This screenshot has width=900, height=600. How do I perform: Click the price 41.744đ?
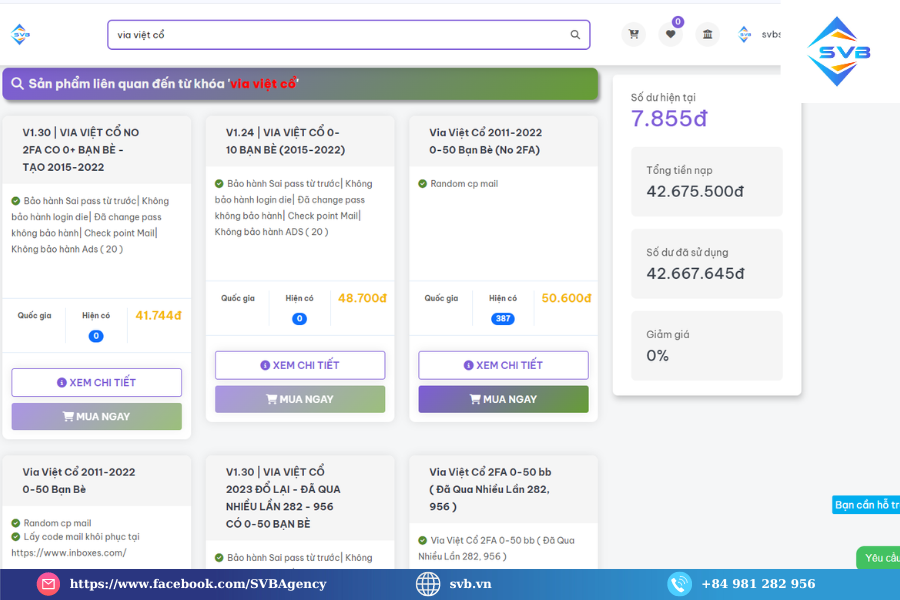click(158, 315)
